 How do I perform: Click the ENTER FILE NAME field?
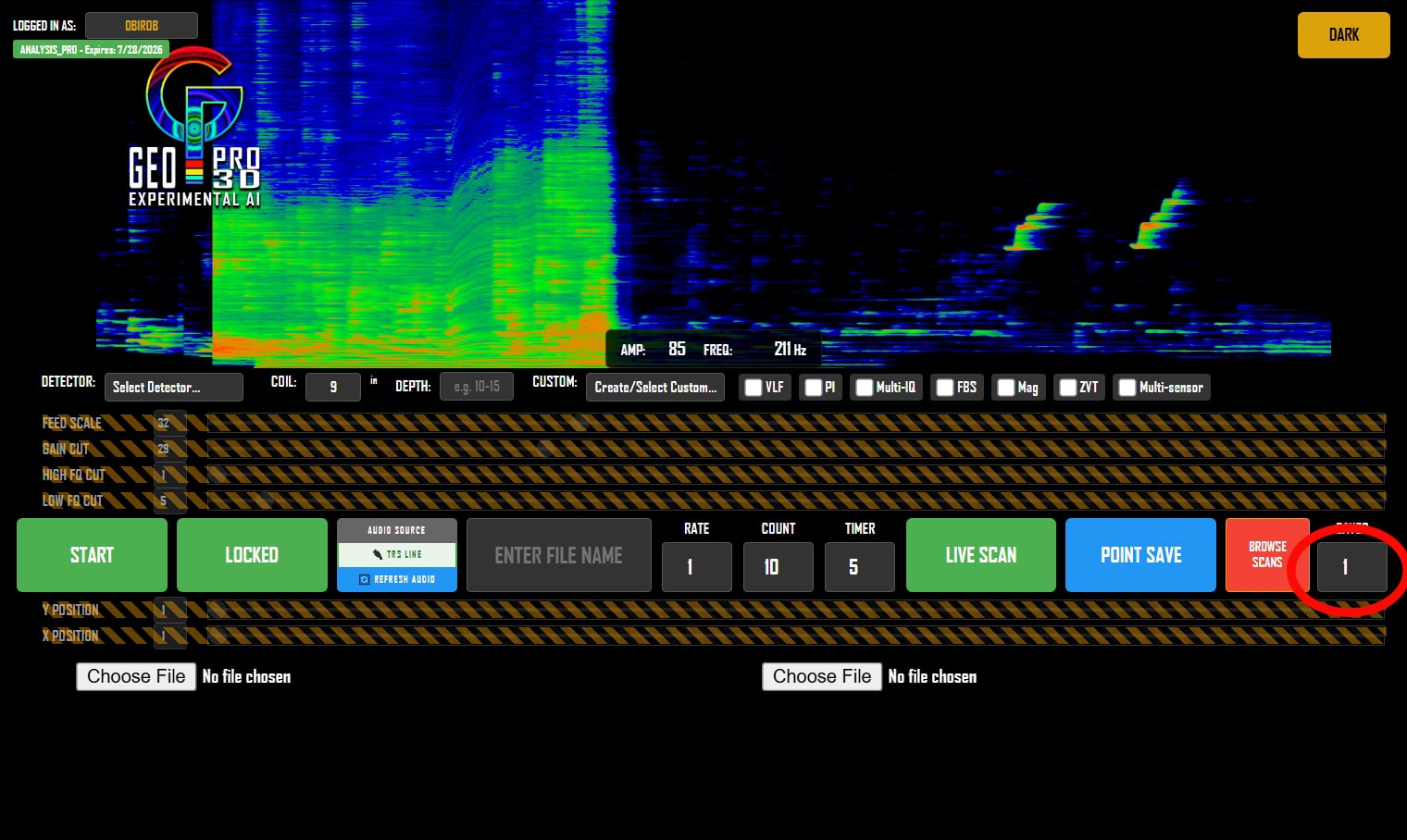pyautogui.click(x=559, y=555)
